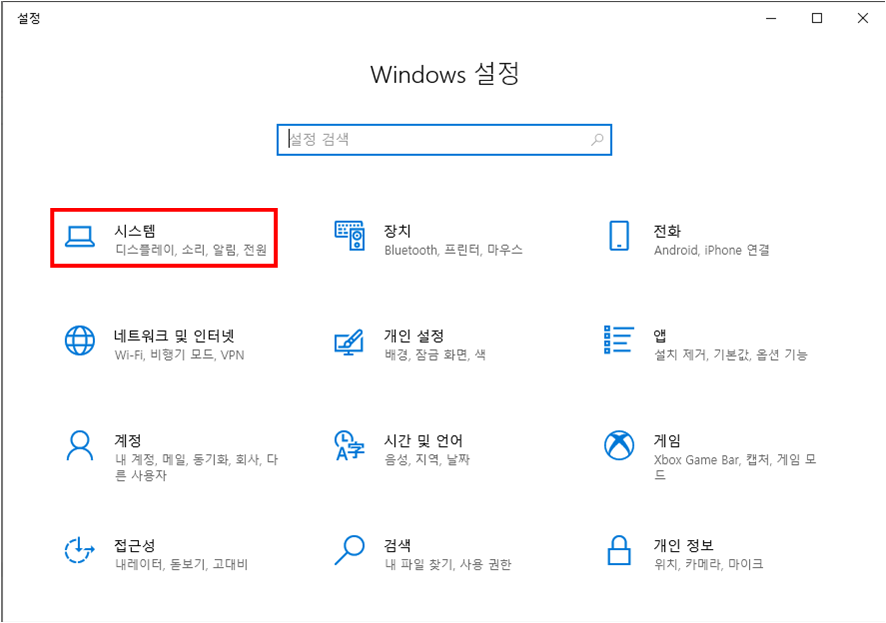Open the 개인 정보 padlock icon

point(619,550)
